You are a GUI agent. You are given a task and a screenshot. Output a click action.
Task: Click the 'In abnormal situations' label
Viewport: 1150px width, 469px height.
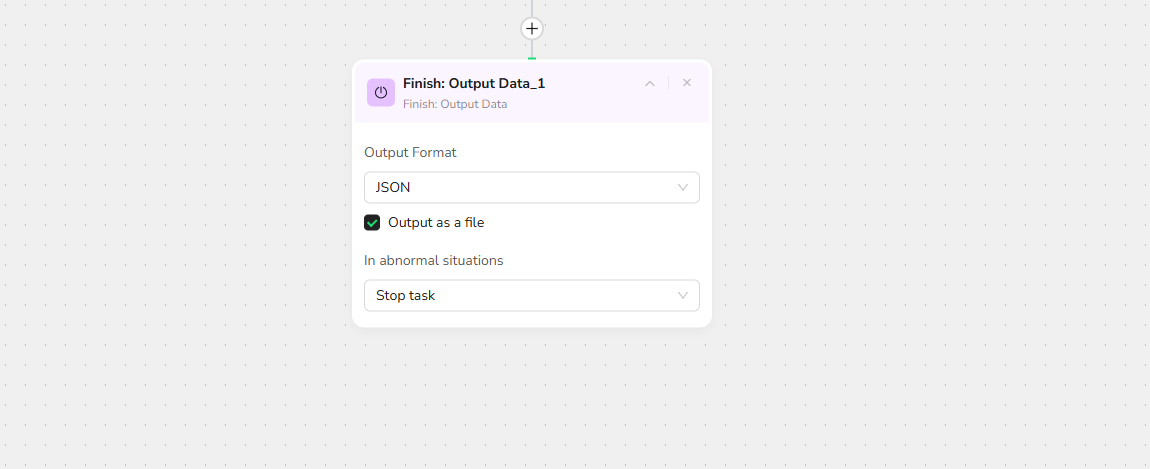click(x=433, y=261)
